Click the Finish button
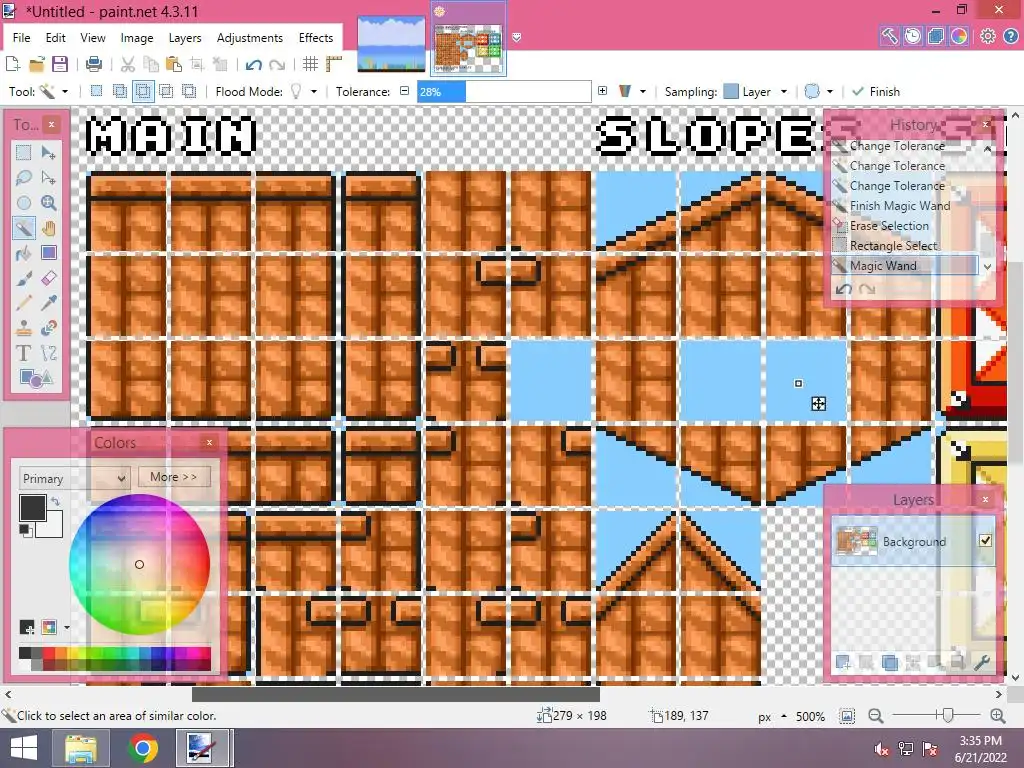The height and width of the screenshot is (768, 1024). click(876, 91)
